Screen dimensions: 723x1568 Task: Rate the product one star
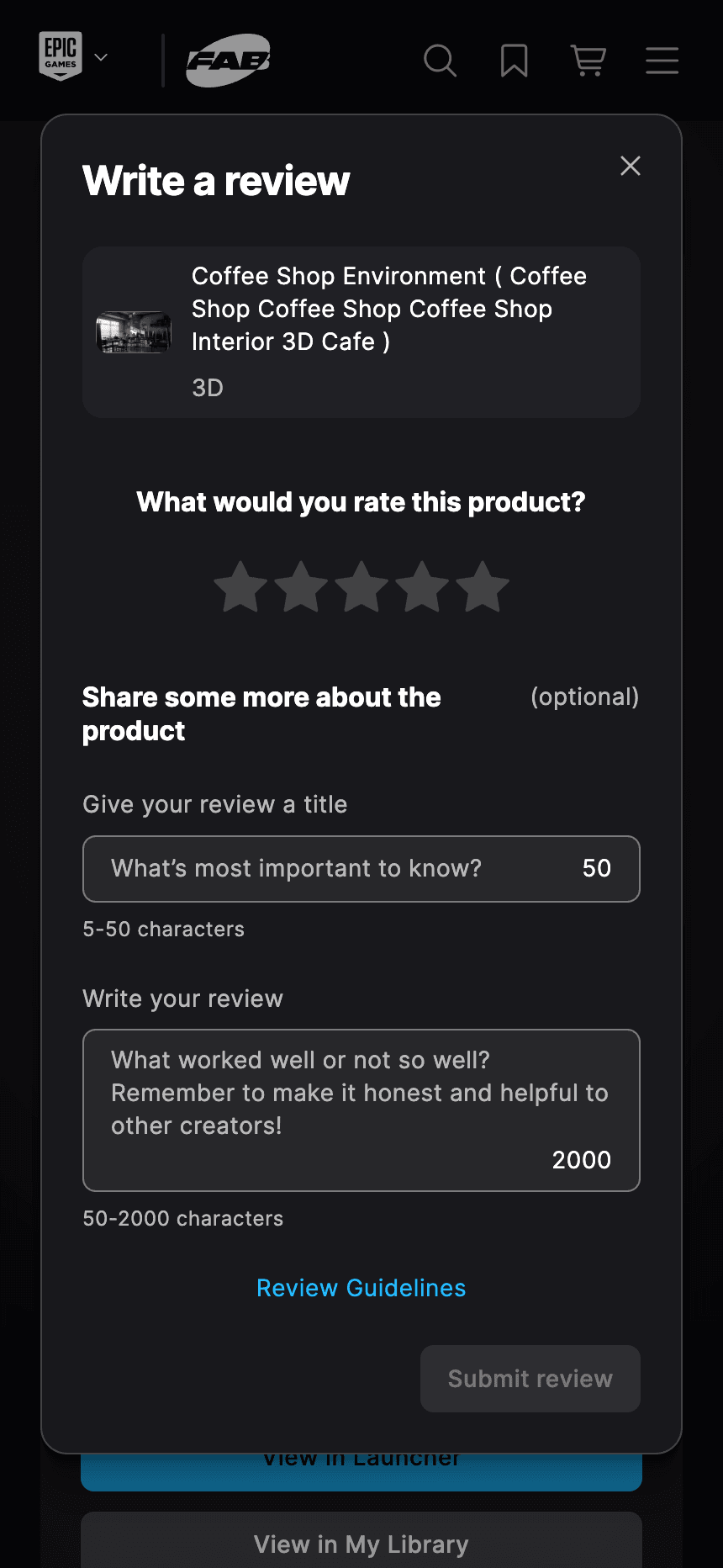coord(240,586)
